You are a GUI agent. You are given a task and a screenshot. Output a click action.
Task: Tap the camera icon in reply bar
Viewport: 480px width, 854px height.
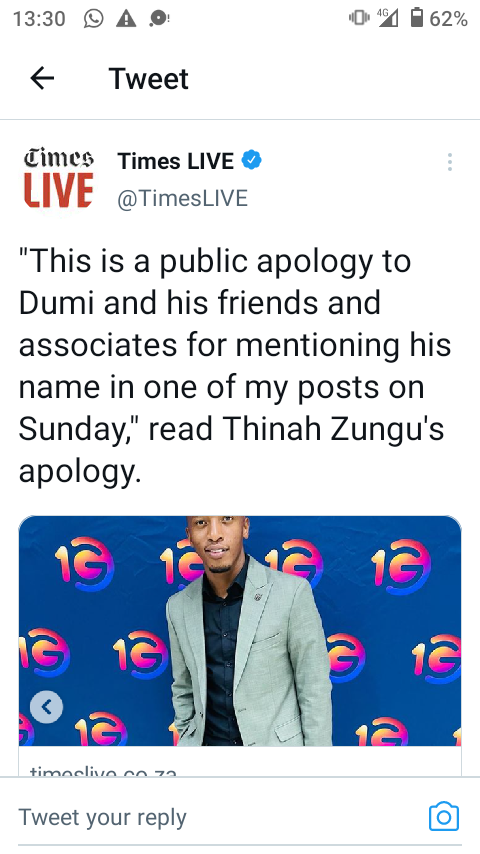[x=443, y=816]
